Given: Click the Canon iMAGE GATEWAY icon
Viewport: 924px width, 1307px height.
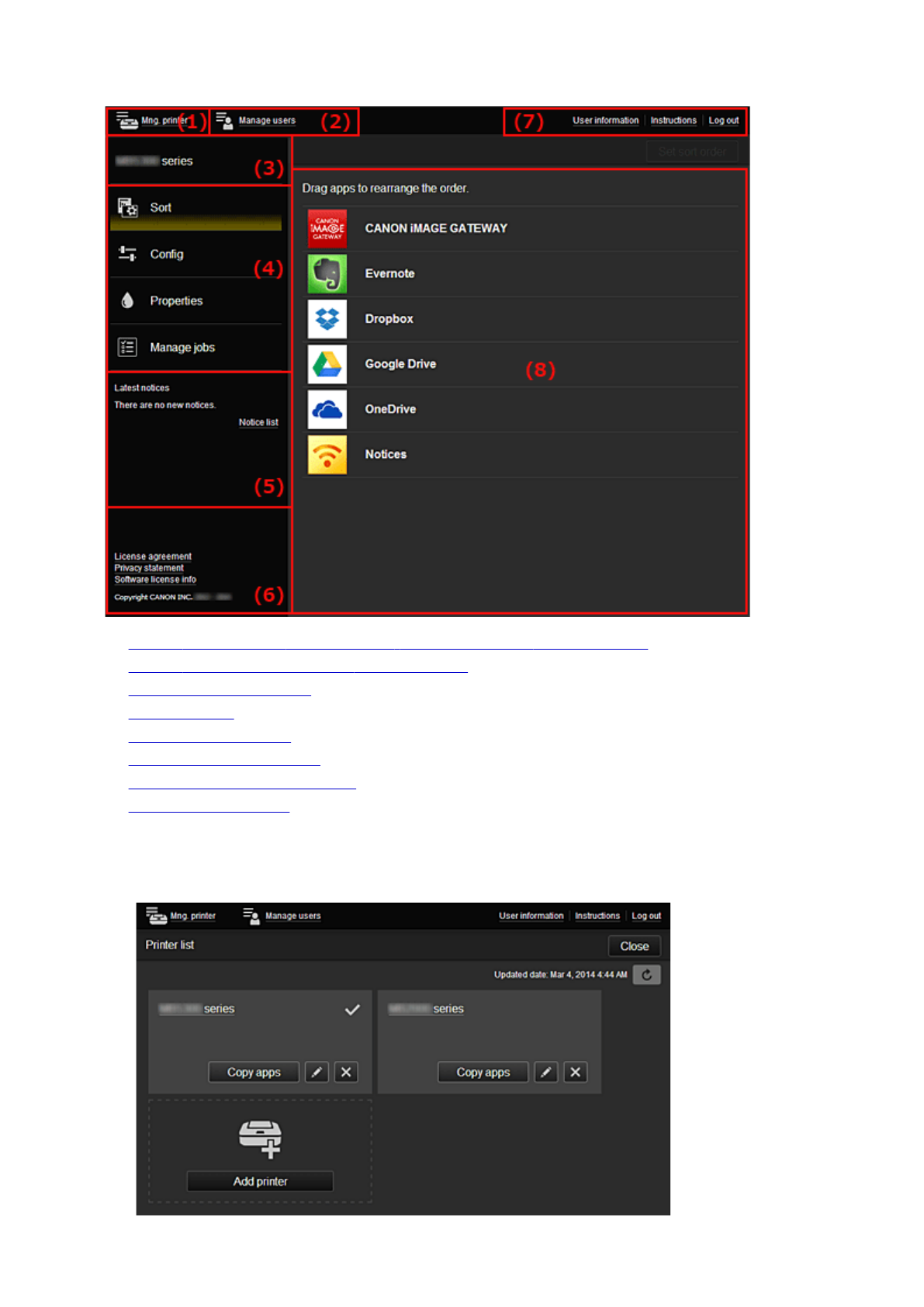Looking at the screenshot, I should (327, 228).
